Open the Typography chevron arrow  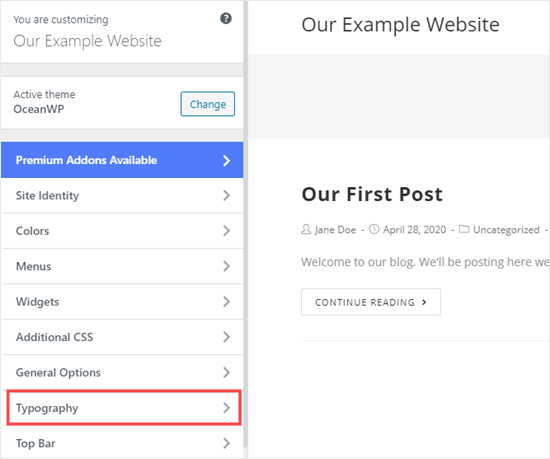point(227,408)
